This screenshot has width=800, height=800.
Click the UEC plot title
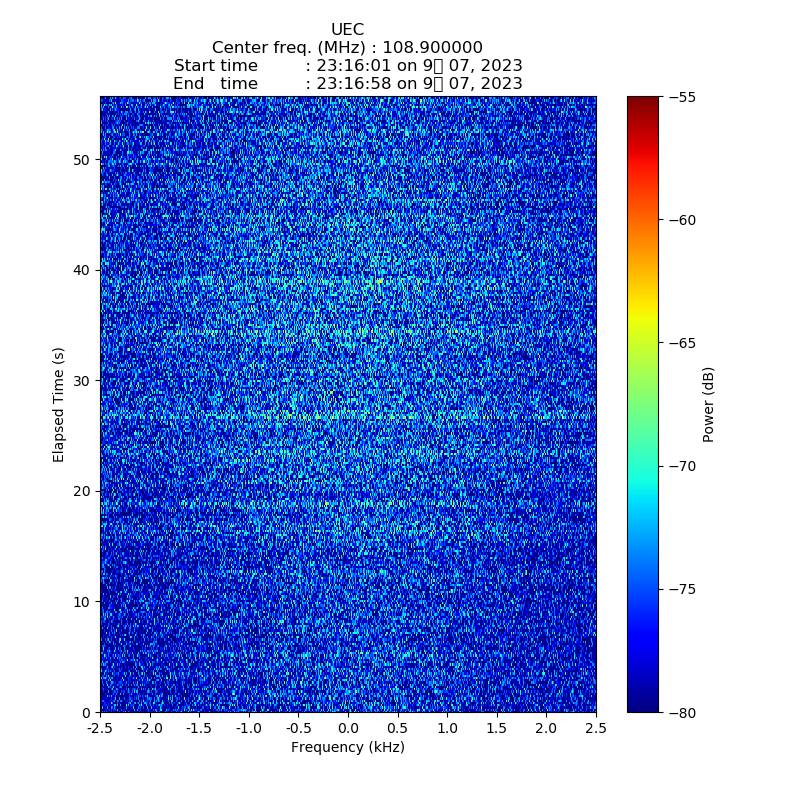pyautogui.click(x=347, y=30)
